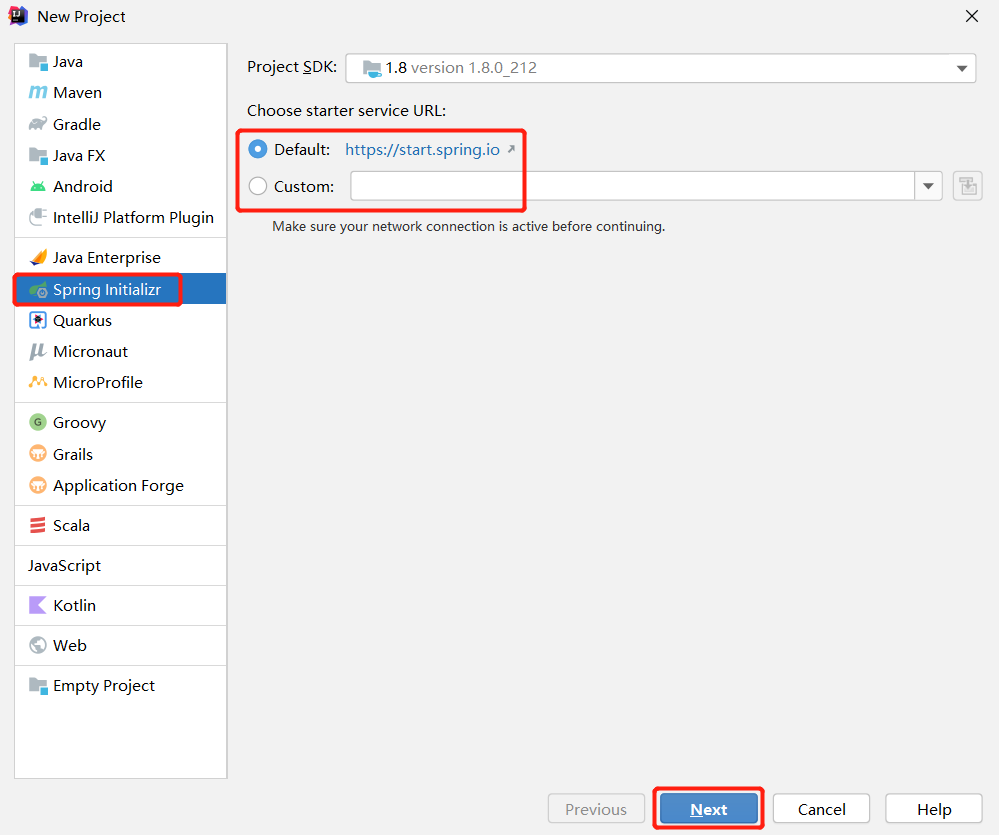This screenshot has height=835, width=999.
Task: Click the Spring Initializr leaf icon
Action: click(x=38, y=290)
